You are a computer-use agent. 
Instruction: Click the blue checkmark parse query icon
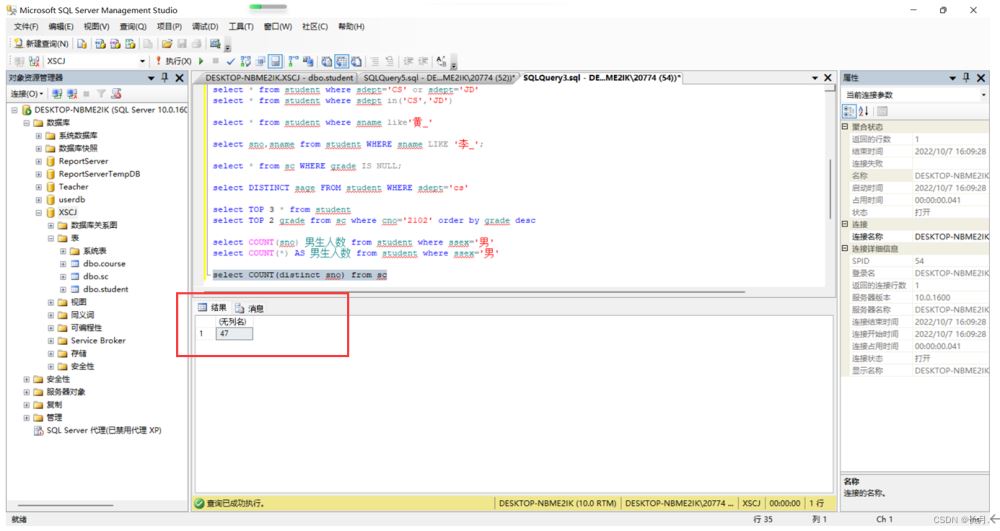[x=231, y=61]
